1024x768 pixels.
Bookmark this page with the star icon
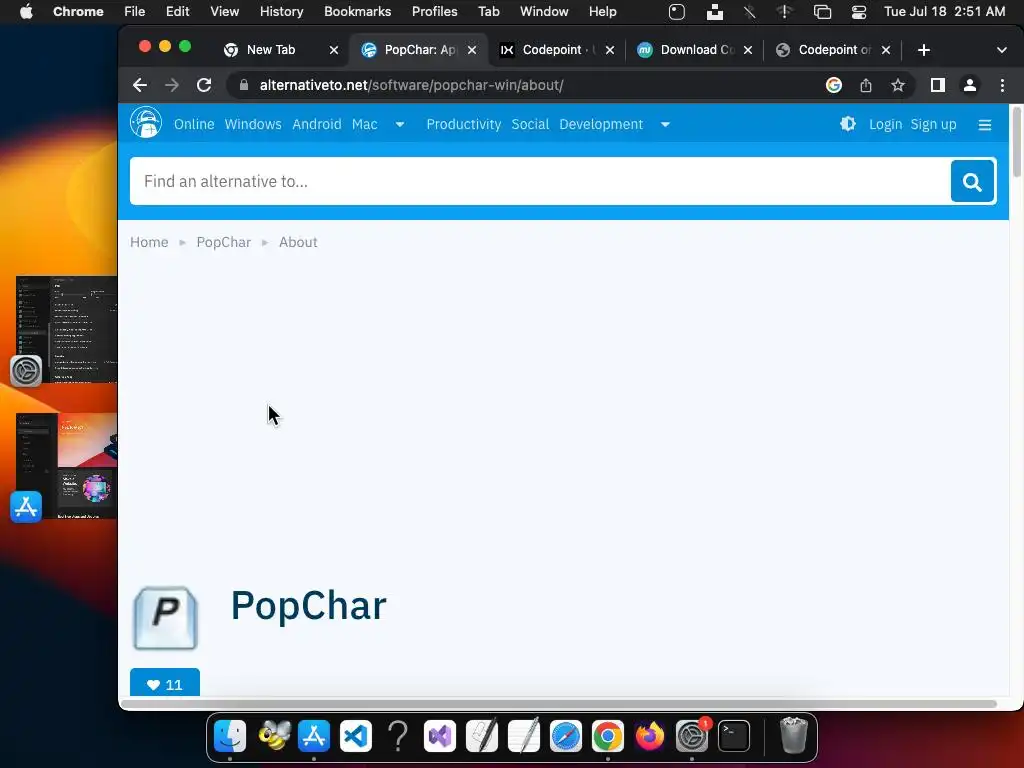point(898,86)
